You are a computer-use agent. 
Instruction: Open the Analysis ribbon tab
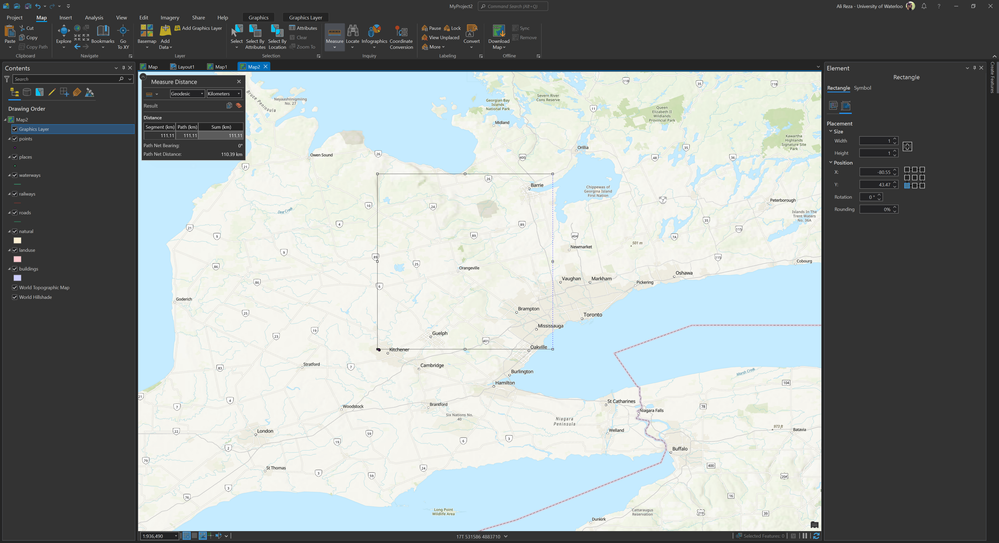pyautogui.click(x=94, y=17)
